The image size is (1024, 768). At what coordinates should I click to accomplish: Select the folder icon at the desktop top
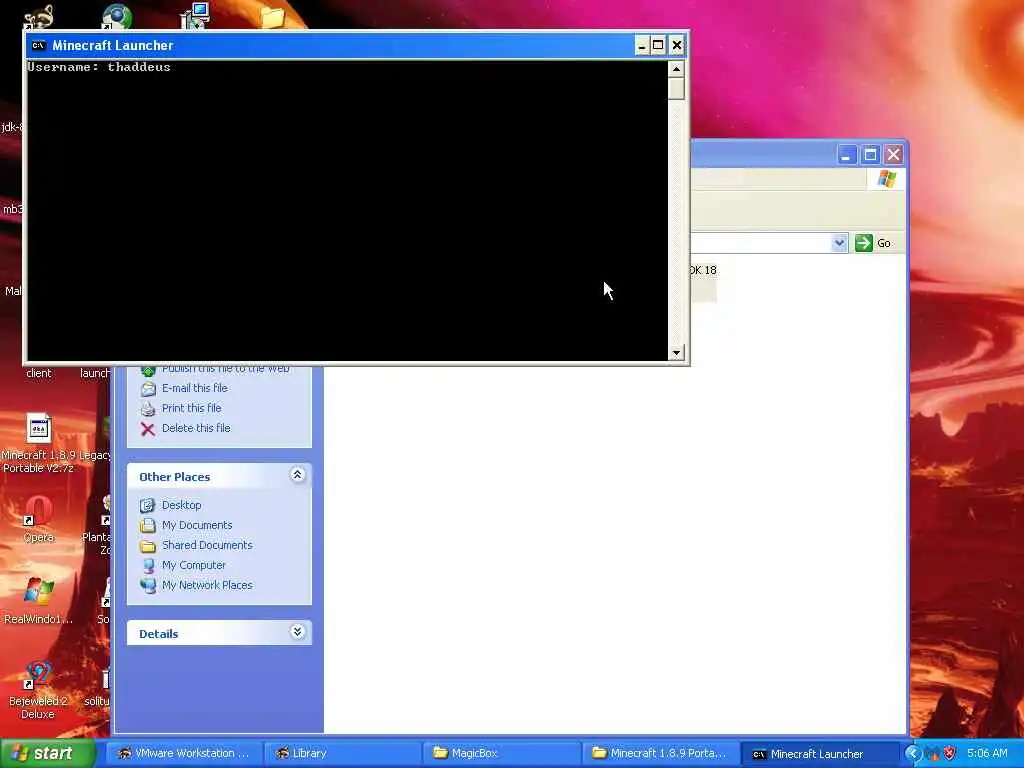[273, 16]
